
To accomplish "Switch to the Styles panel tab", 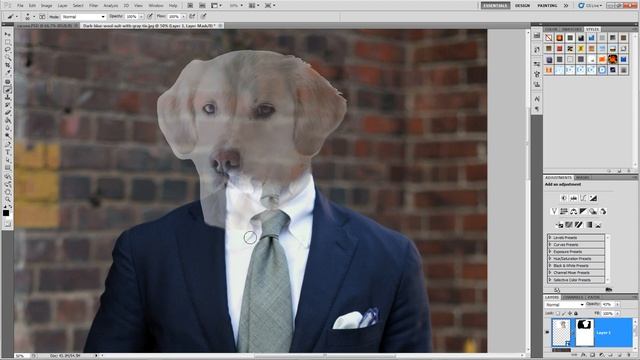I will 592,29.
